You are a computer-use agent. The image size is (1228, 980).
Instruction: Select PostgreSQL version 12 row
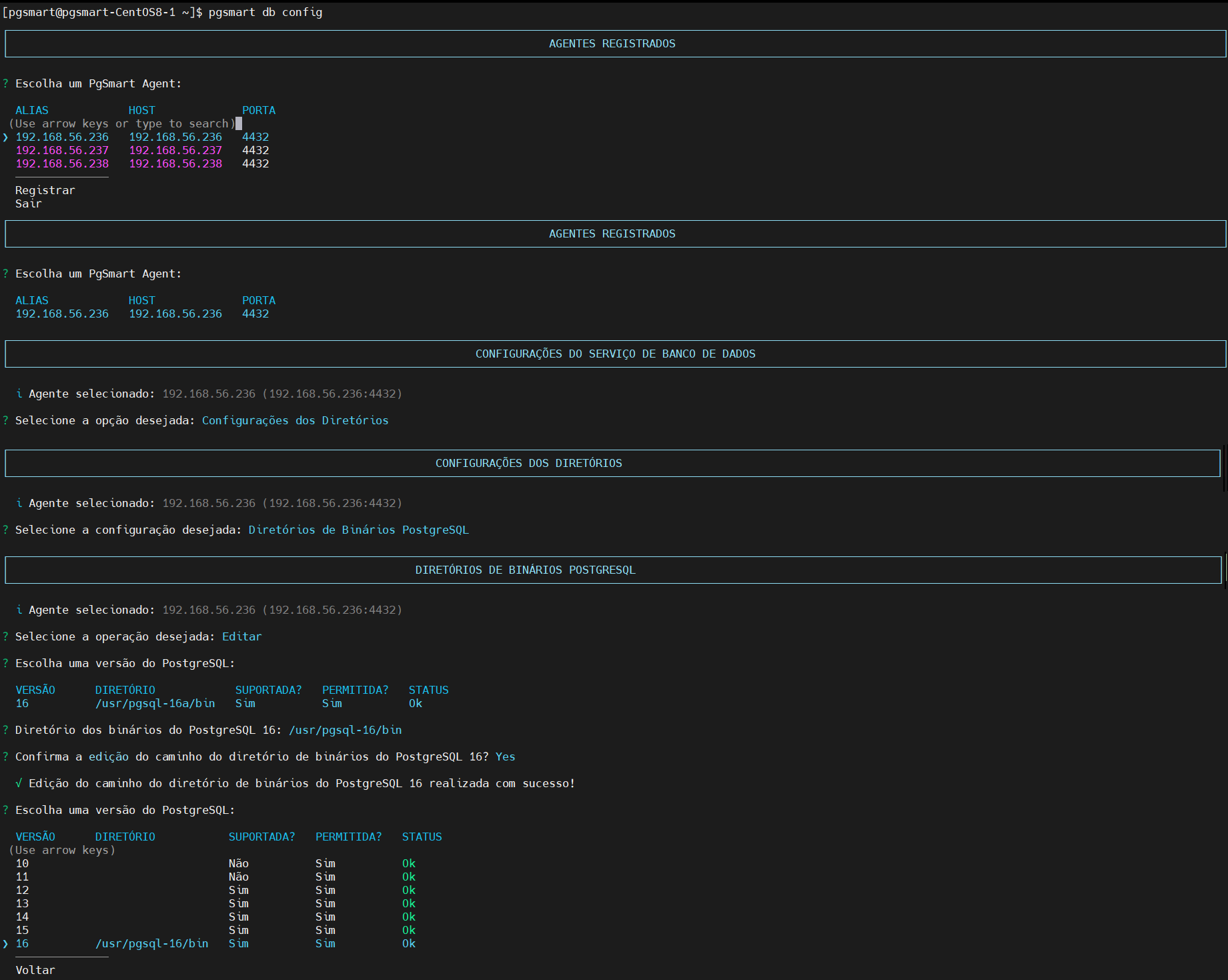tap(215, 890)
